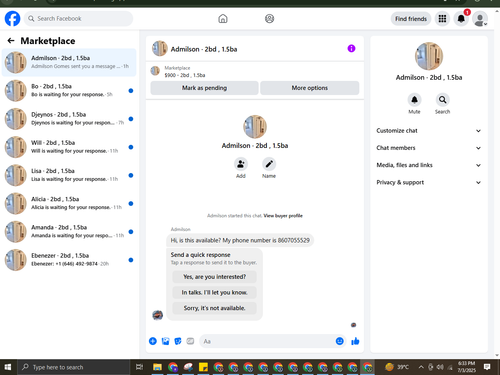Click the Add people icon
This screenshot has height=375, width=500.
241,164
